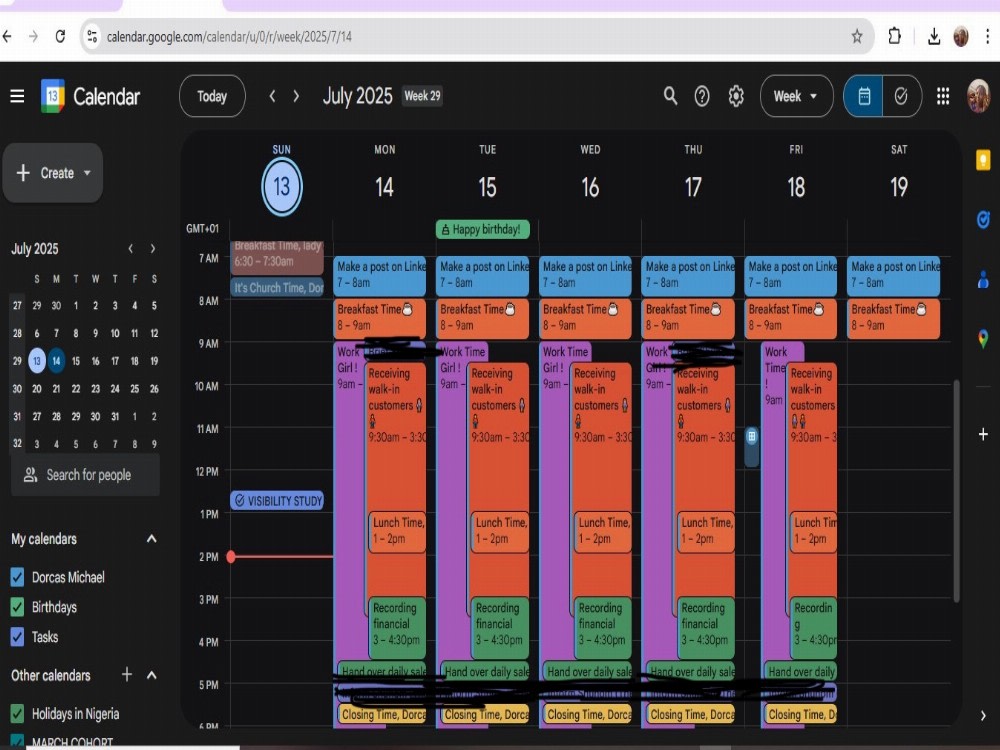The image size is (1000, 750).
Task: Open Google Keep side panel icon
Action: [x=983, y=160]
